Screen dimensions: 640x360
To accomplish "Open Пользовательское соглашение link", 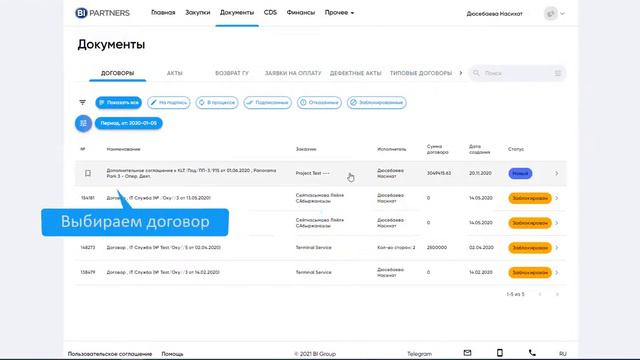I will (110, 354).
